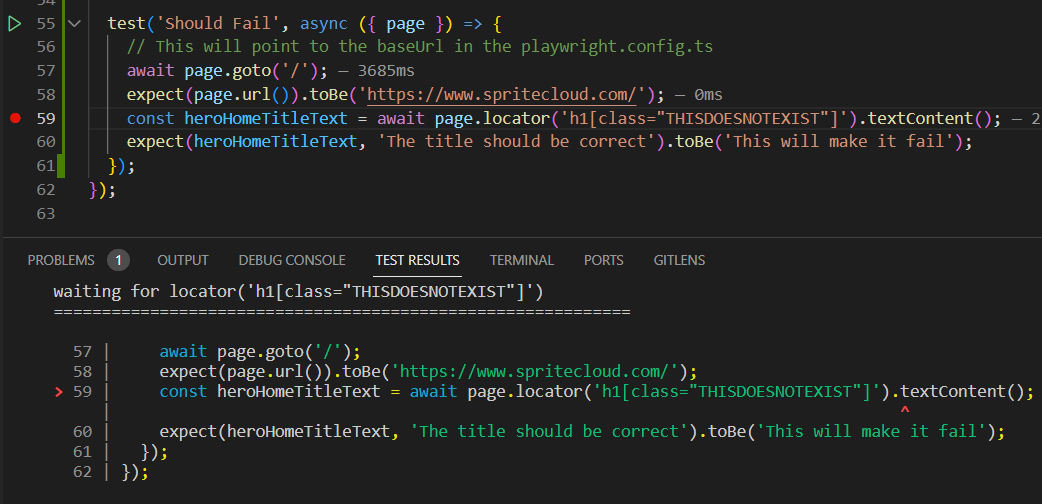This screenshot has width=1042, height=504.
Task: Click the red error arrow at results line 59
Action: 58,392
